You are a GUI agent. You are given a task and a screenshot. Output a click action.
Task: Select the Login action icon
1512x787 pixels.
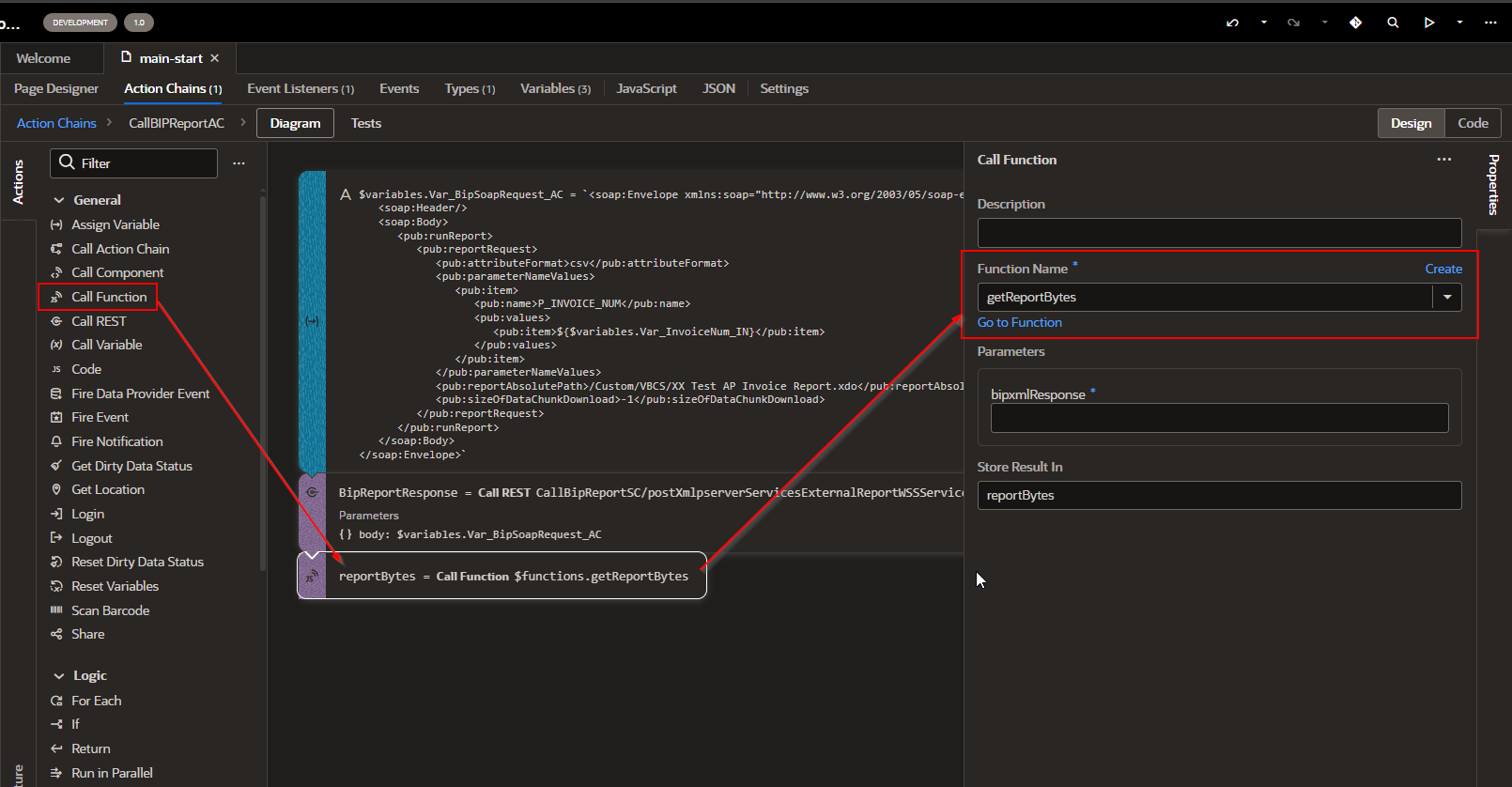coord(56,514)
